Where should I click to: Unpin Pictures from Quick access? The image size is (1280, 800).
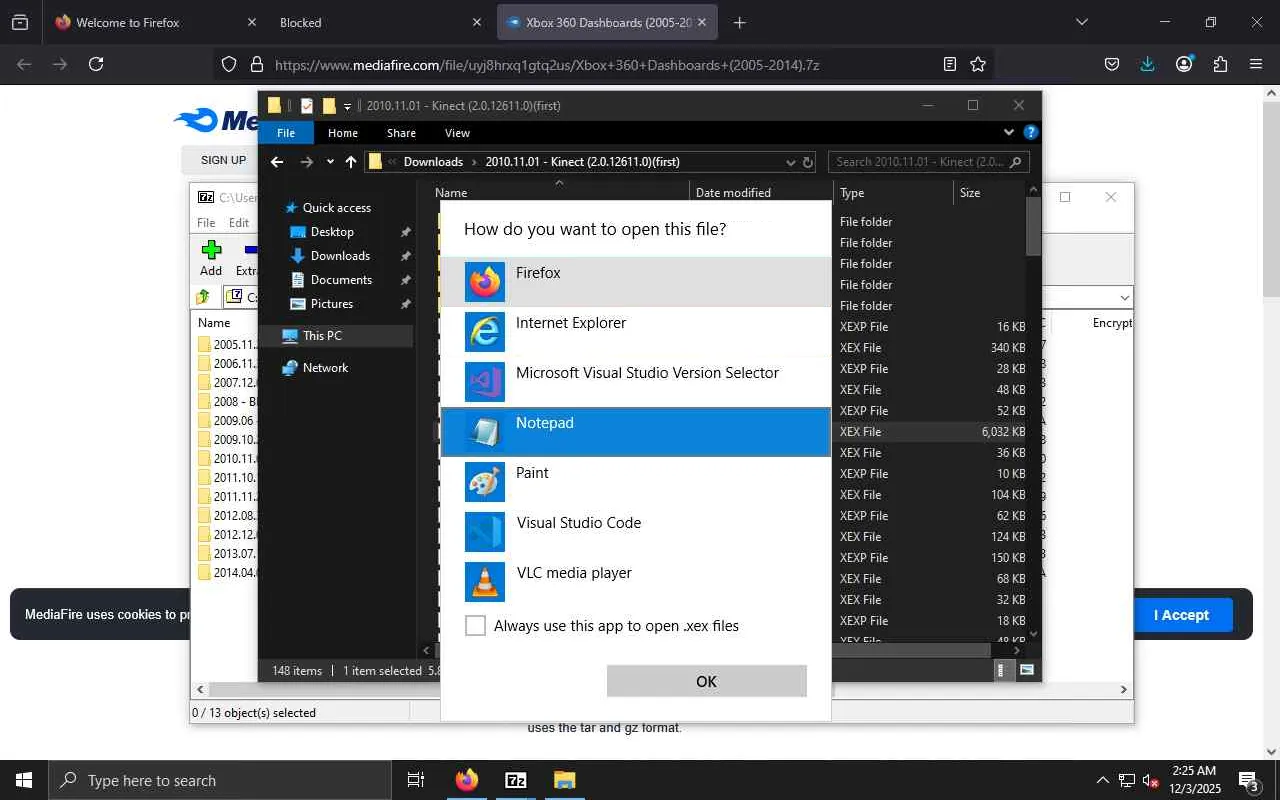point(405,304)
